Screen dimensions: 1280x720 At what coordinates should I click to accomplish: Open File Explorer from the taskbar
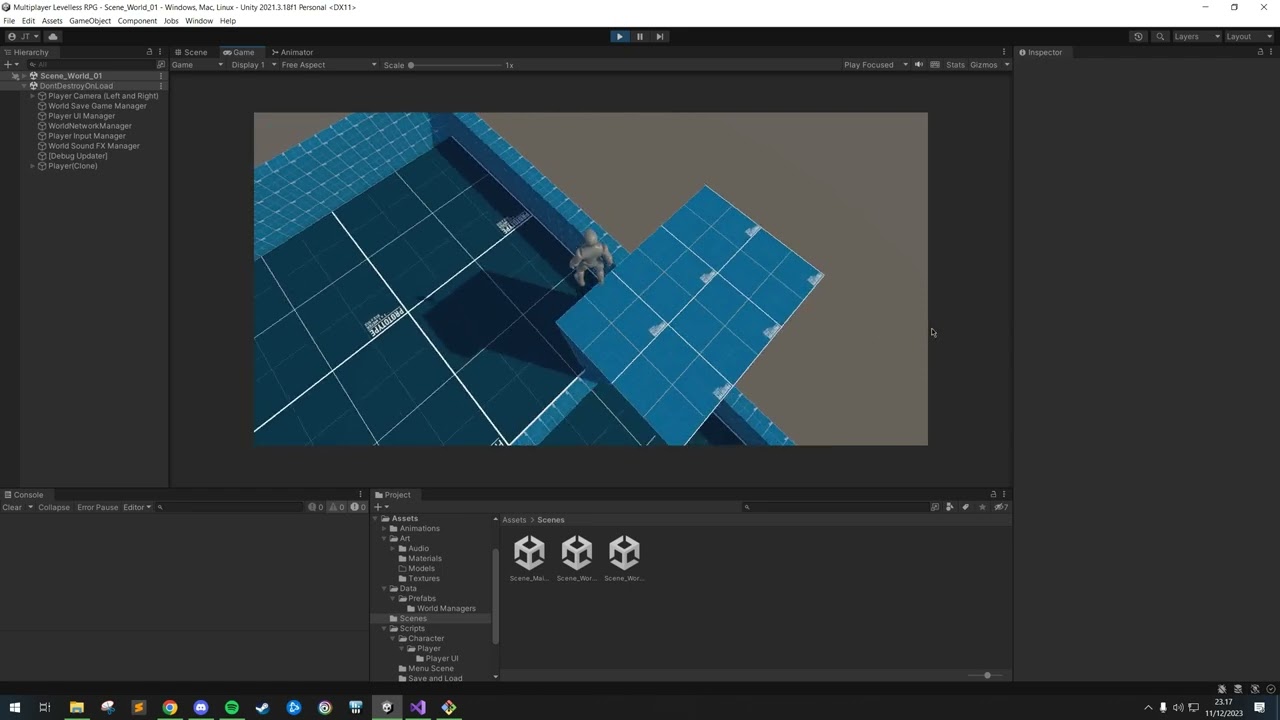click(77, 707)
